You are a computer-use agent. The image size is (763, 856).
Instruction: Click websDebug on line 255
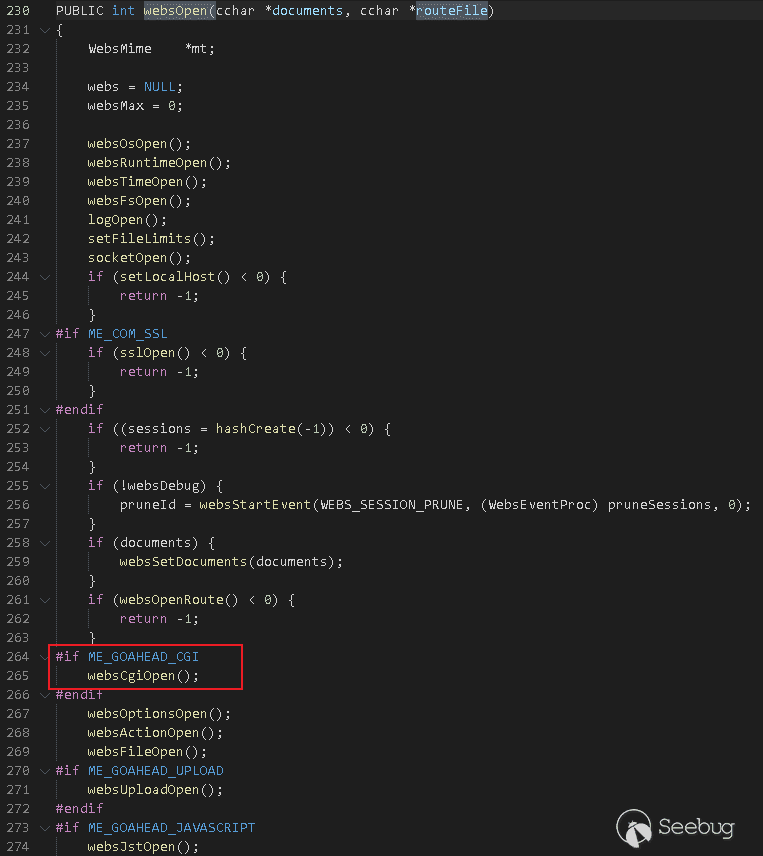coord(163,485)
